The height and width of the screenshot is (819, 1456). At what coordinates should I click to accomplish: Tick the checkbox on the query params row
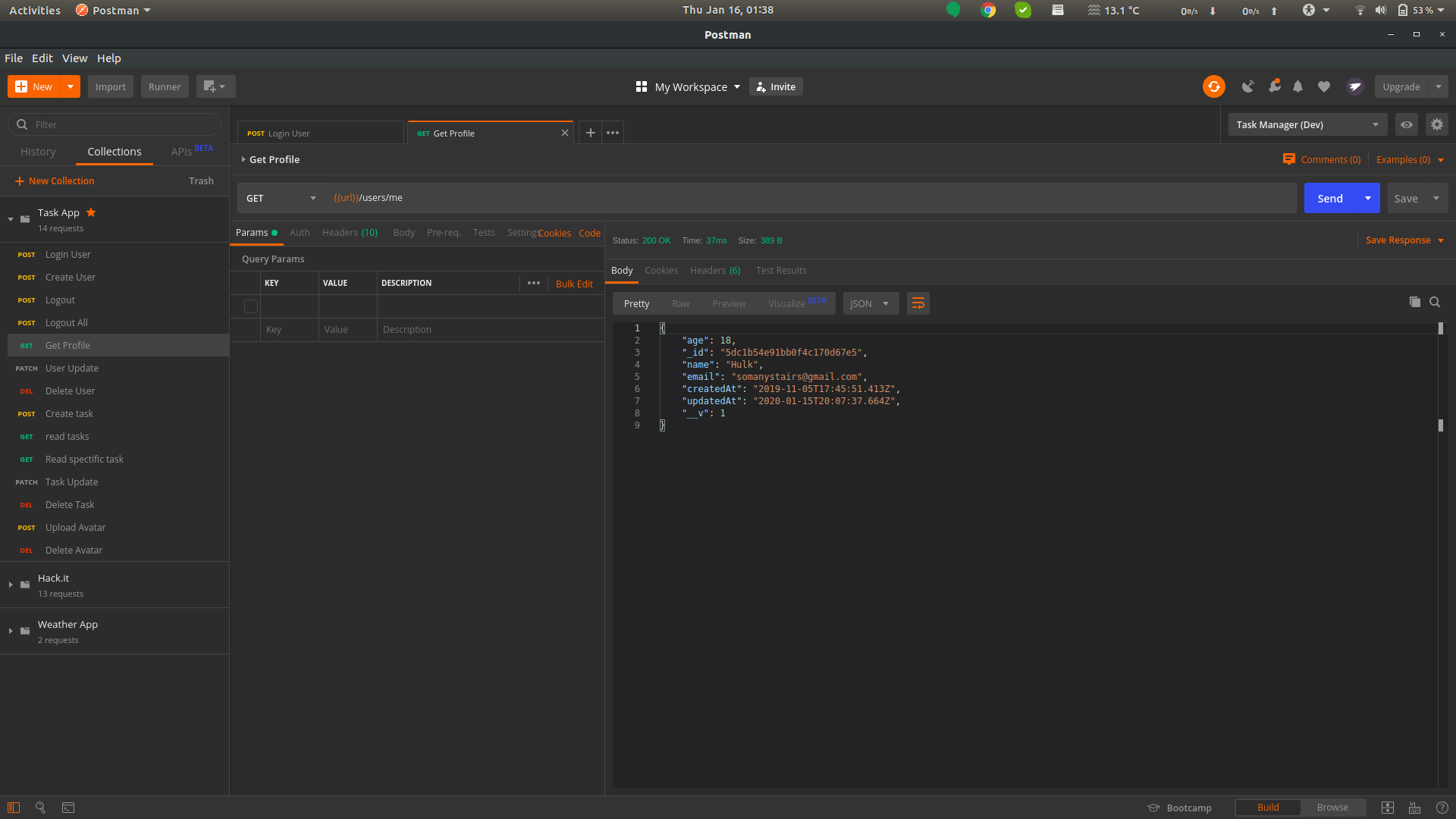click(x=251, y=306)
